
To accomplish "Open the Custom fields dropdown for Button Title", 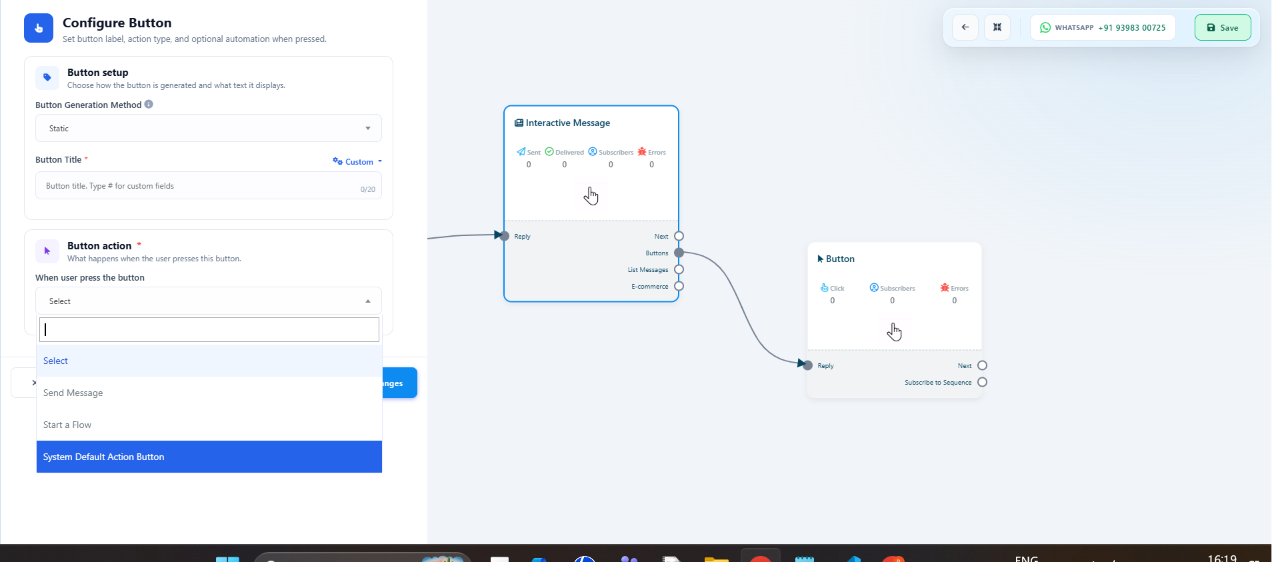I will coord(357,161).
